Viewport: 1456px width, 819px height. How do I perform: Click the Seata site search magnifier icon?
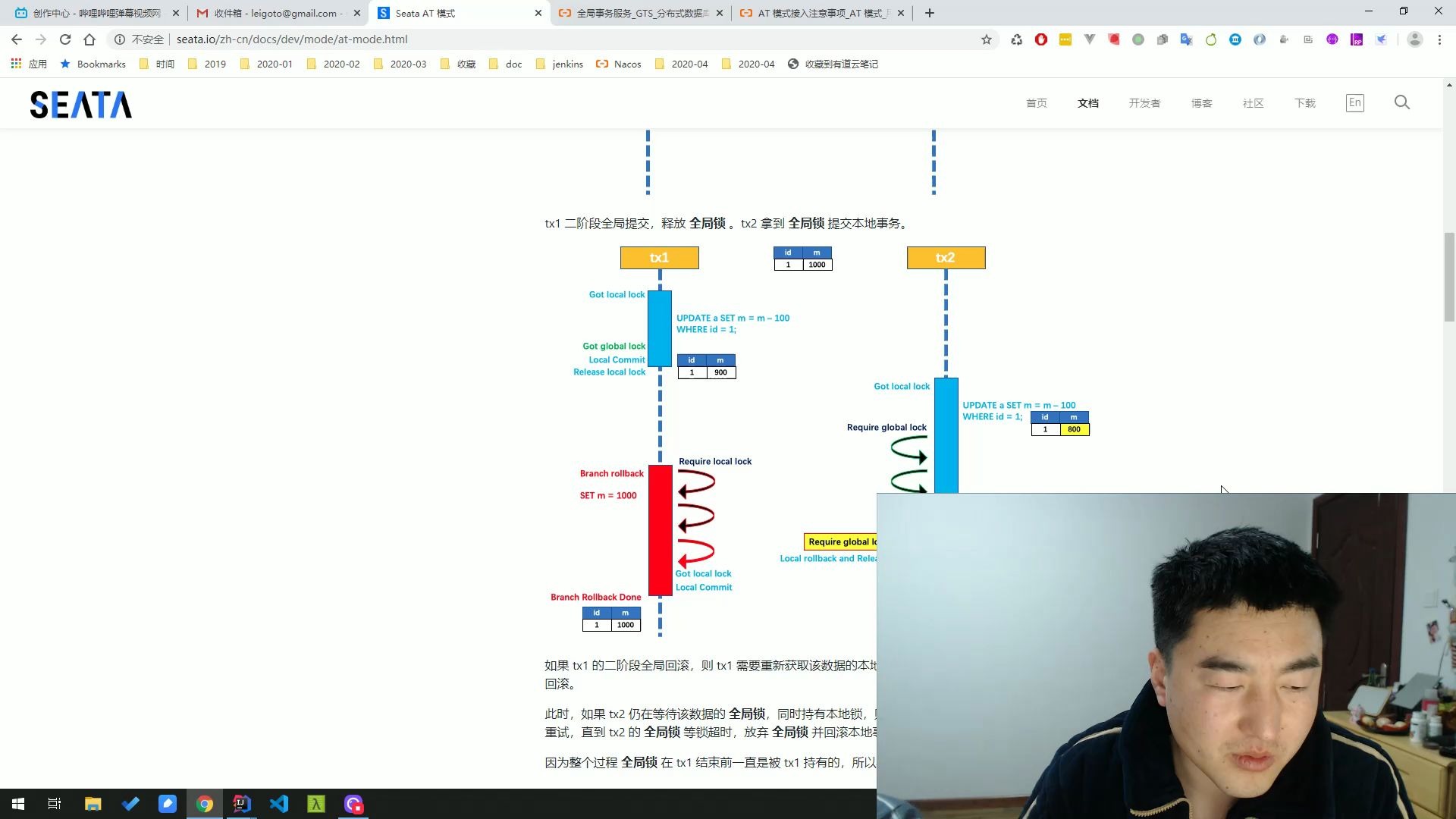(x=1401, y=102)
